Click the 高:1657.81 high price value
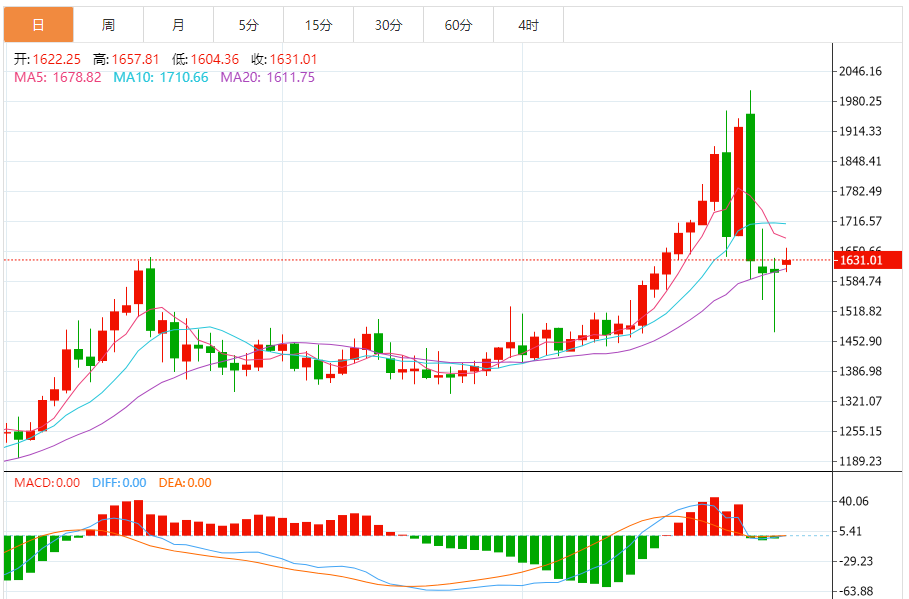This screenshot has width=909, height=599. 126,60
